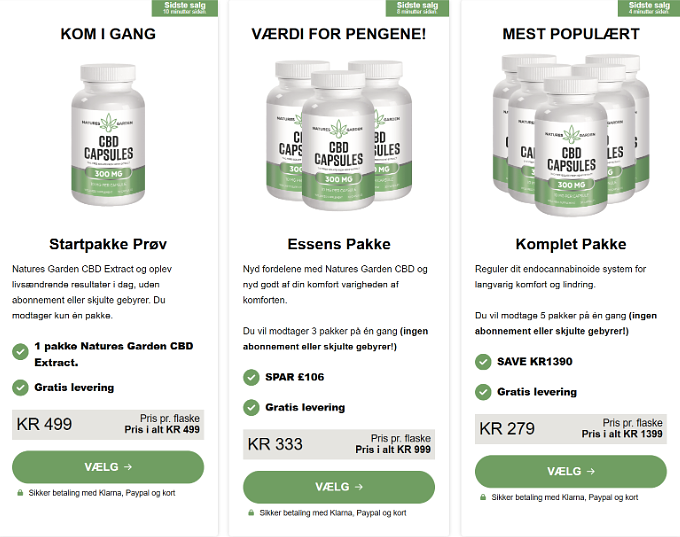
Task: Click the VÆLG button under Startpakke Prøv
Action: coord(108,467)
